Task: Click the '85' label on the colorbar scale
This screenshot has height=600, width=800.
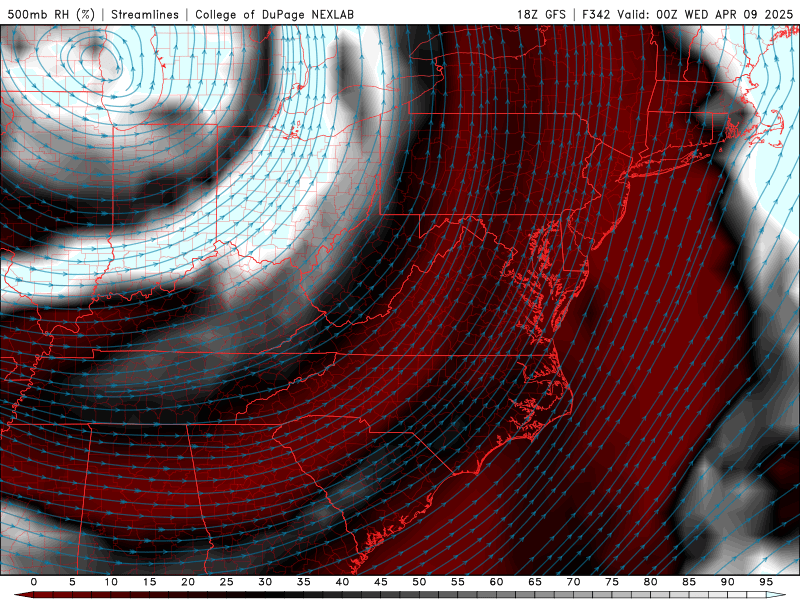Action: coord(689,582)
